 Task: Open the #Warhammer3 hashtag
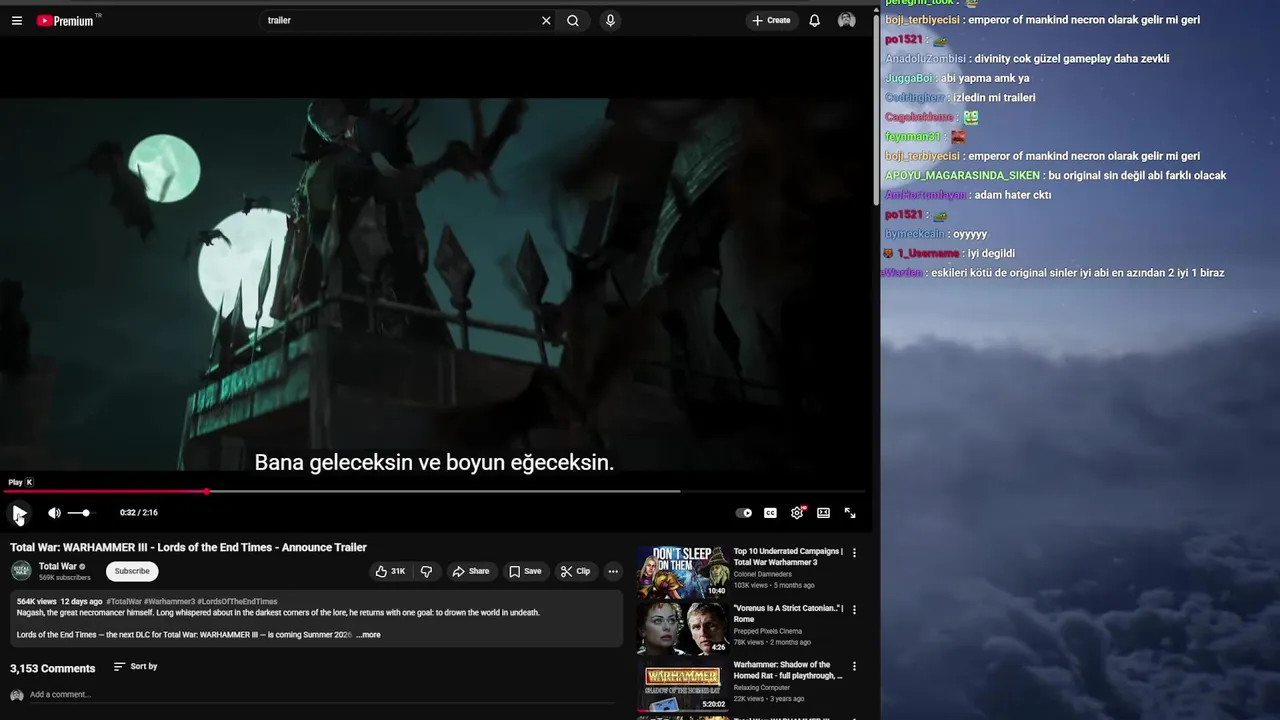tap(169, 602)
